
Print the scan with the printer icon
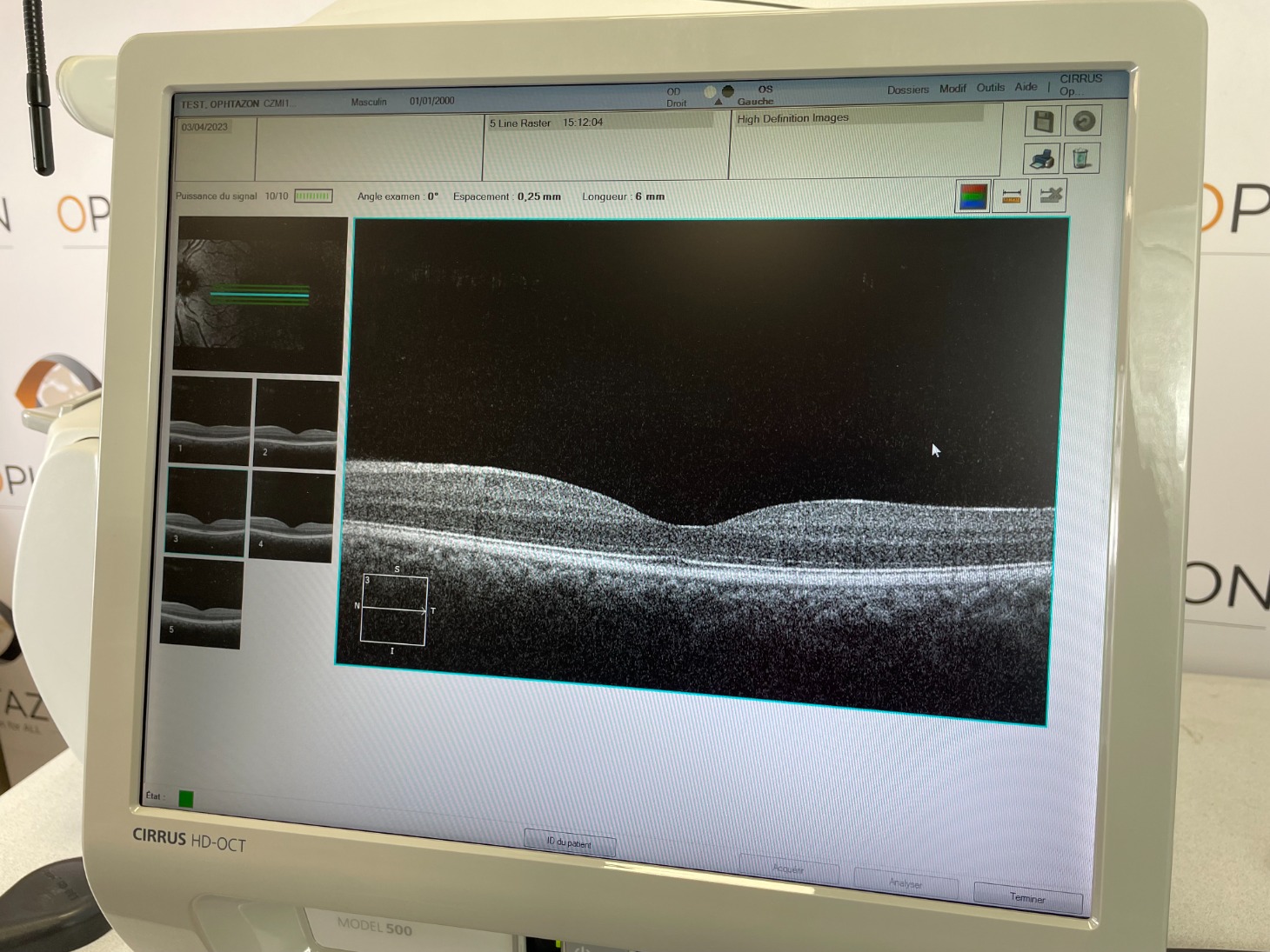(x=1042, y=159)
